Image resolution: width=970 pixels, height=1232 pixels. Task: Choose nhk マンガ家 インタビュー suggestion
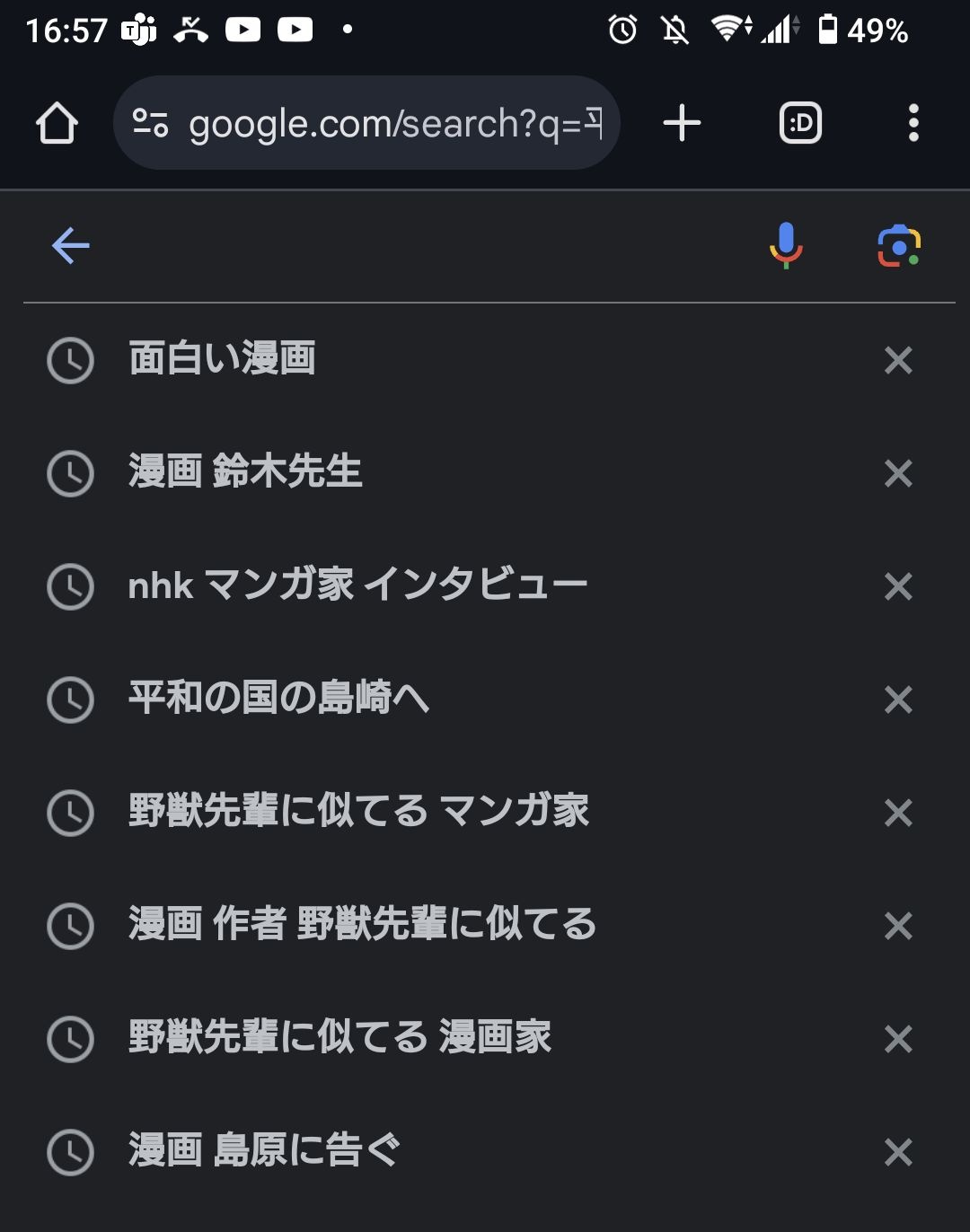tap(357, 585)
